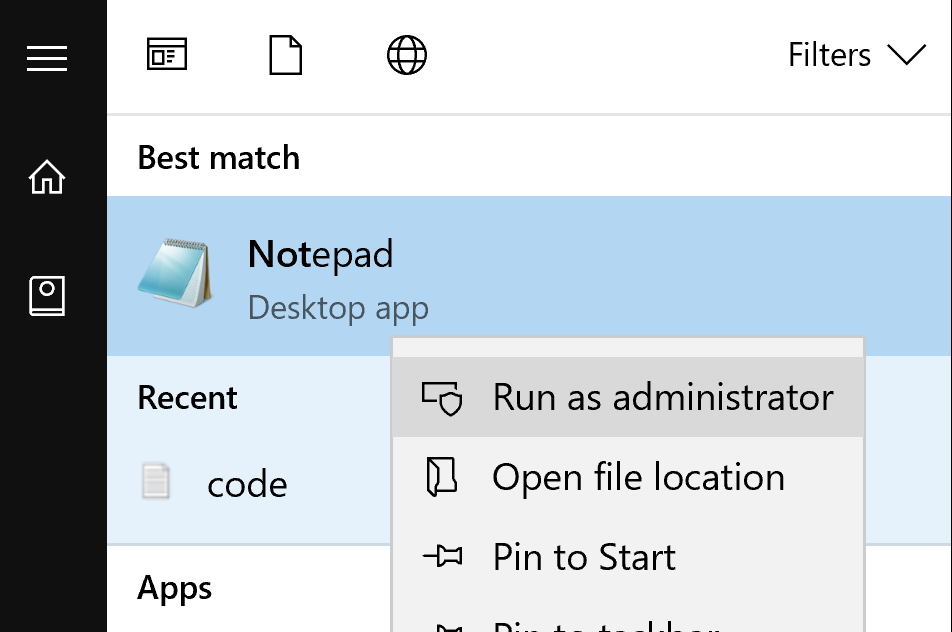Click the pin icon next to Pin to Start

tap(442, 556)
